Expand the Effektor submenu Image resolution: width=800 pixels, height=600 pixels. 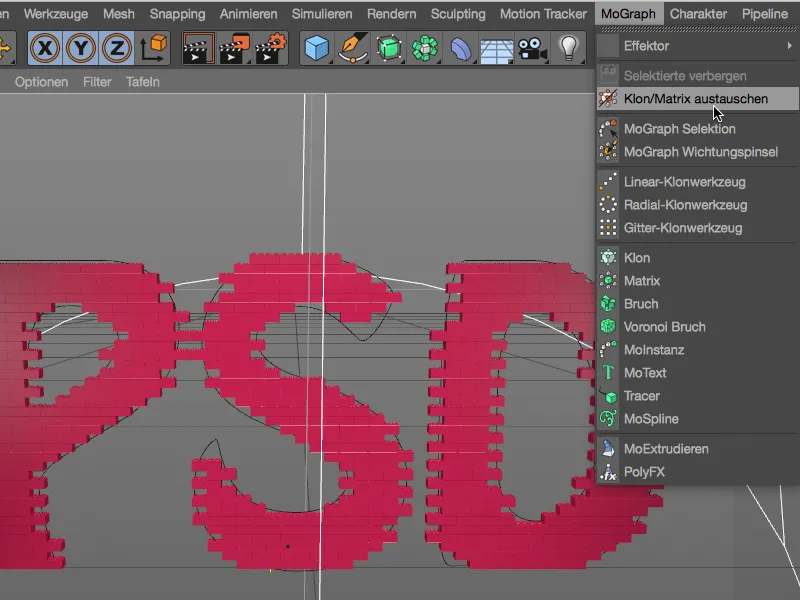700,46
